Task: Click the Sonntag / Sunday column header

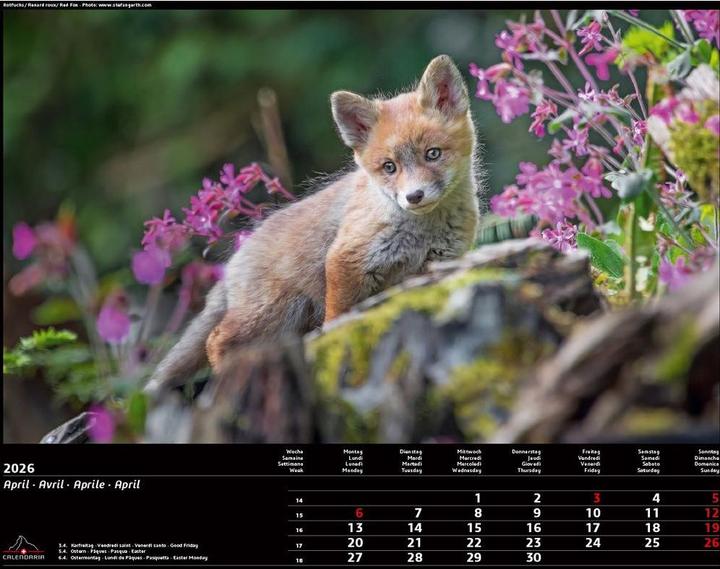Action: tap(707, 461)
